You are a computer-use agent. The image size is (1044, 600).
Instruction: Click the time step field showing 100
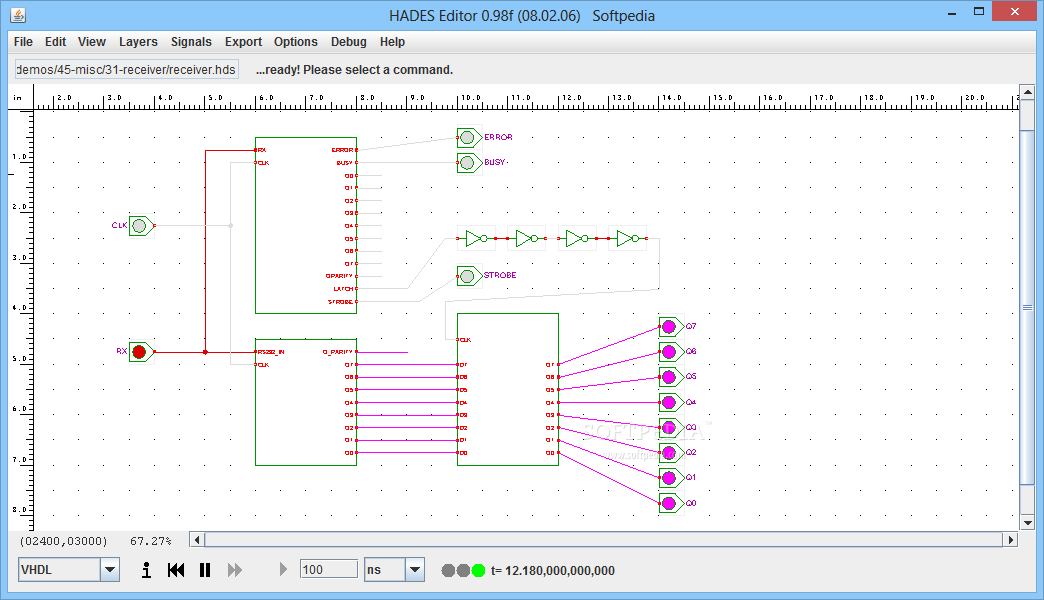[x=329, y=569]
